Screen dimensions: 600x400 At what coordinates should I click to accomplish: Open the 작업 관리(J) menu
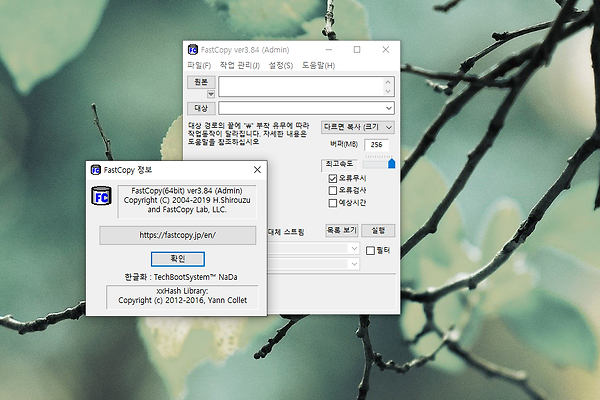240,65
